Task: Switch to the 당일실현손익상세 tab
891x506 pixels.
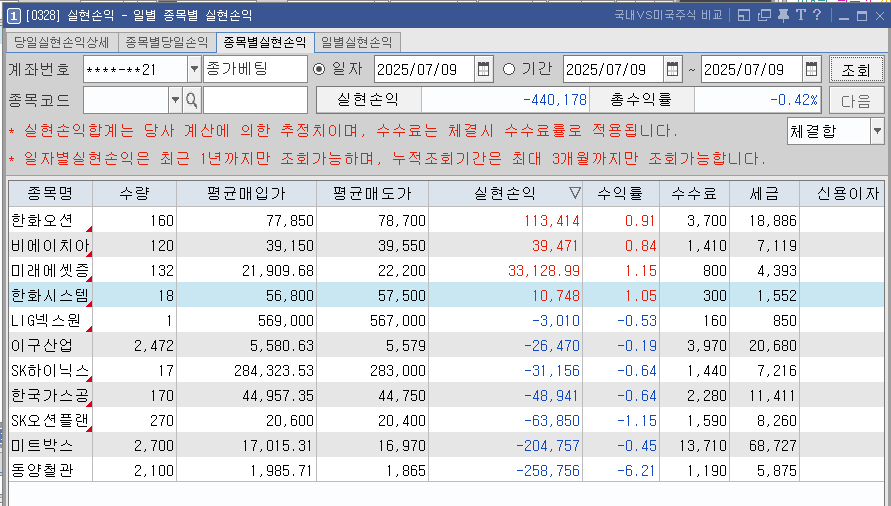Action: pos(61,42)
